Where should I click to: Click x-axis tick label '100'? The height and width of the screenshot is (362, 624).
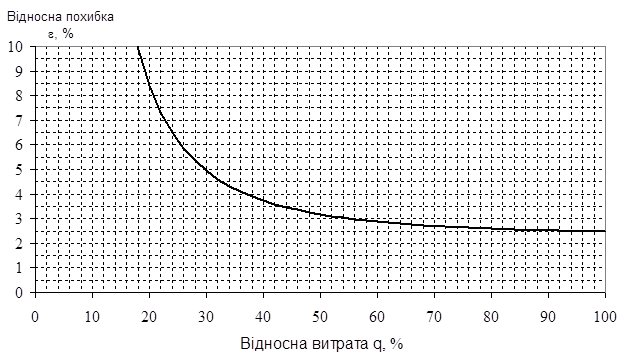point(605,317)
